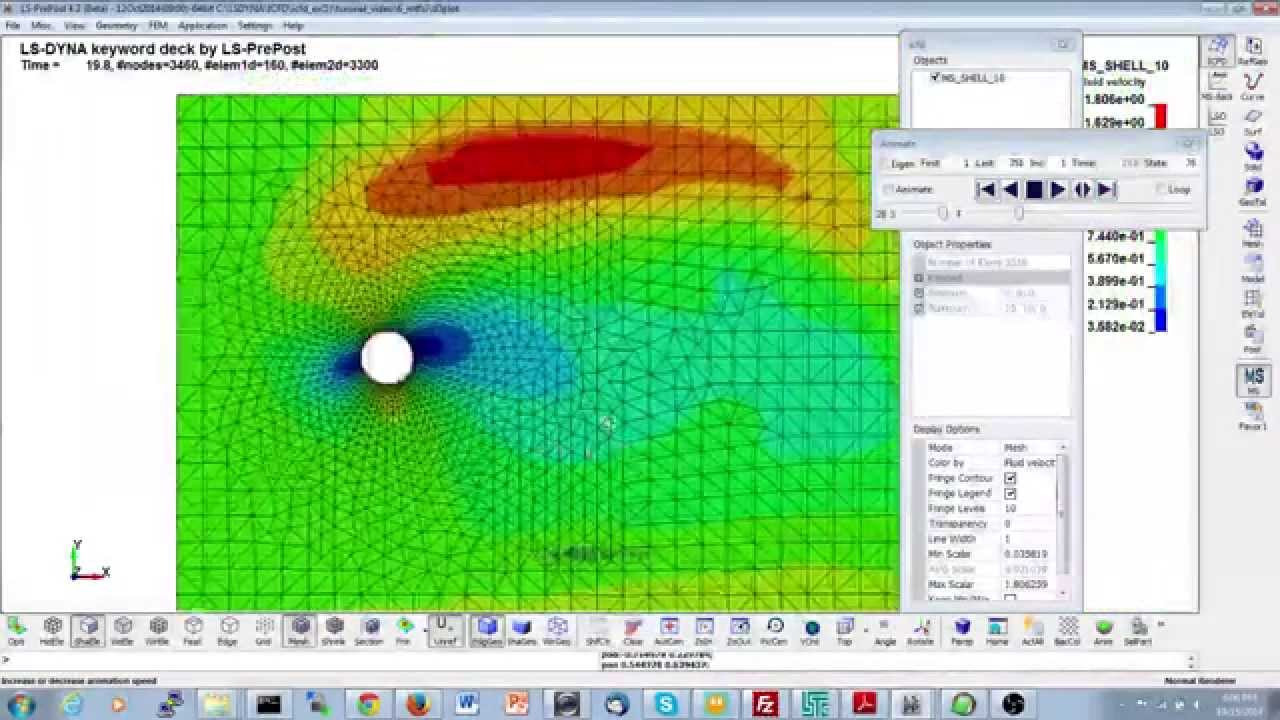Click the Fringe Levels value field

[x=1029, y=508]
